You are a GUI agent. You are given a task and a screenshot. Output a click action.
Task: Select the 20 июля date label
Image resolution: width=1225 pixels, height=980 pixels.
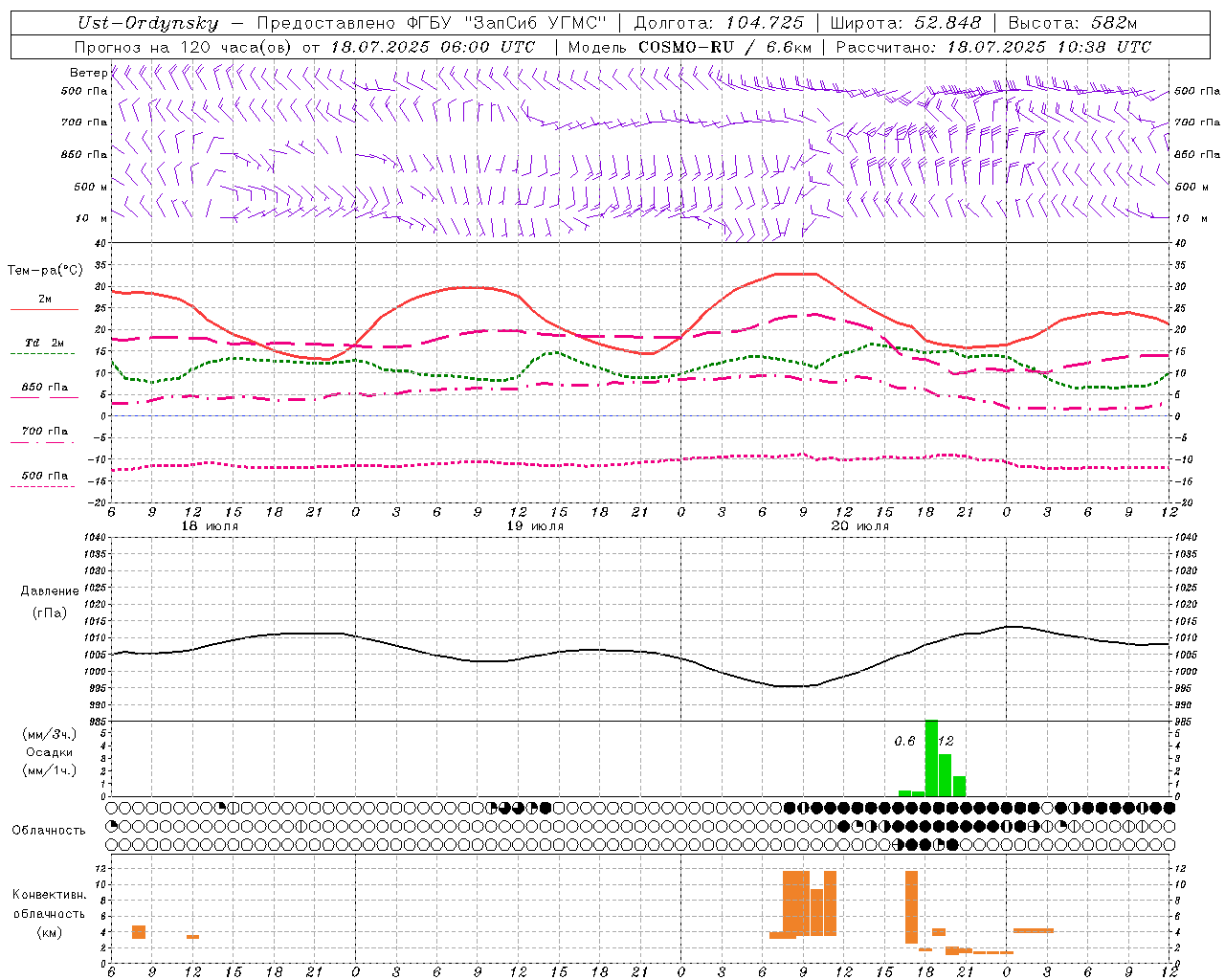[859, 526]
